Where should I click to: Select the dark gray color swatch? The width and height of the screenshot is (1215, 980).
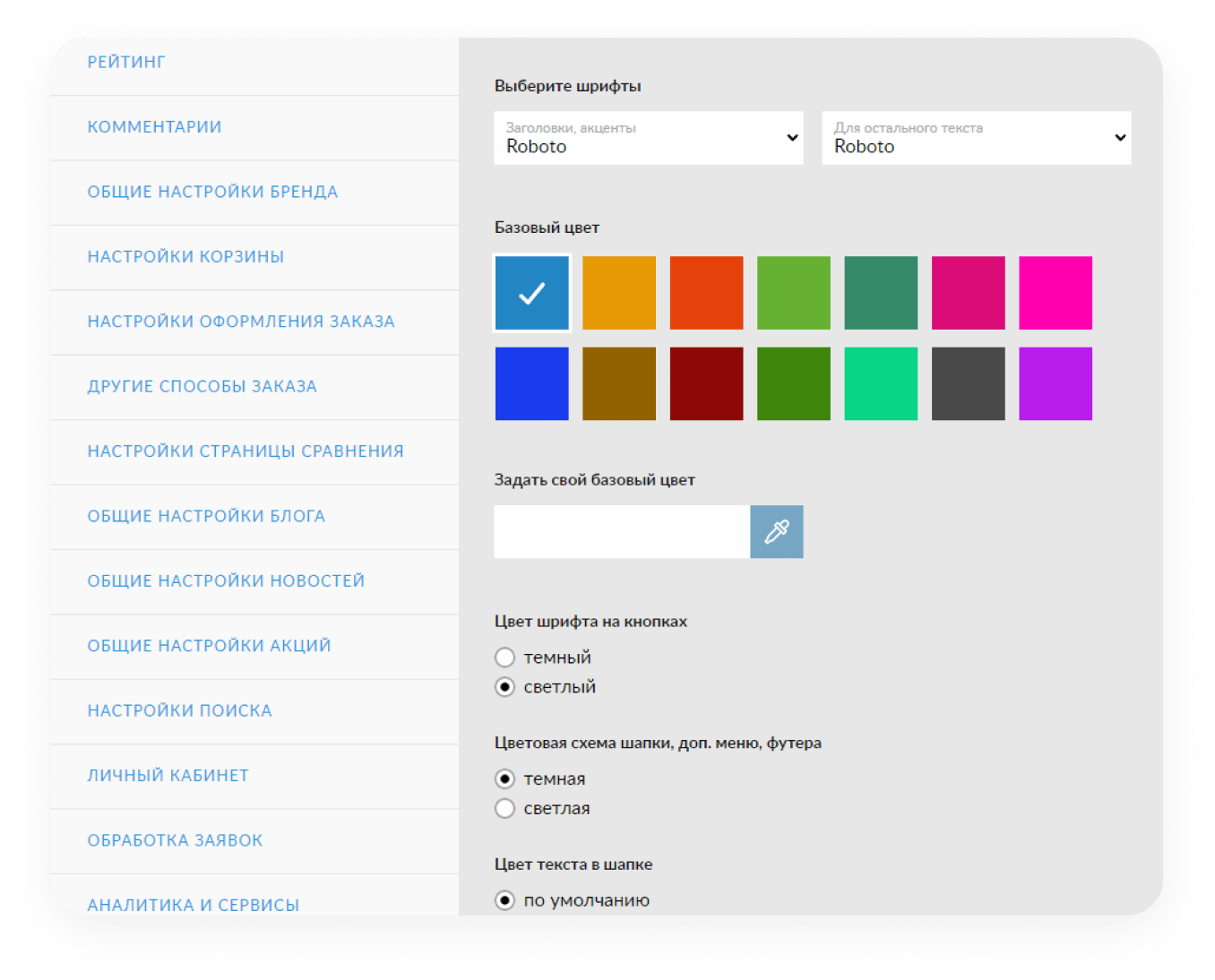coord(968,383)
